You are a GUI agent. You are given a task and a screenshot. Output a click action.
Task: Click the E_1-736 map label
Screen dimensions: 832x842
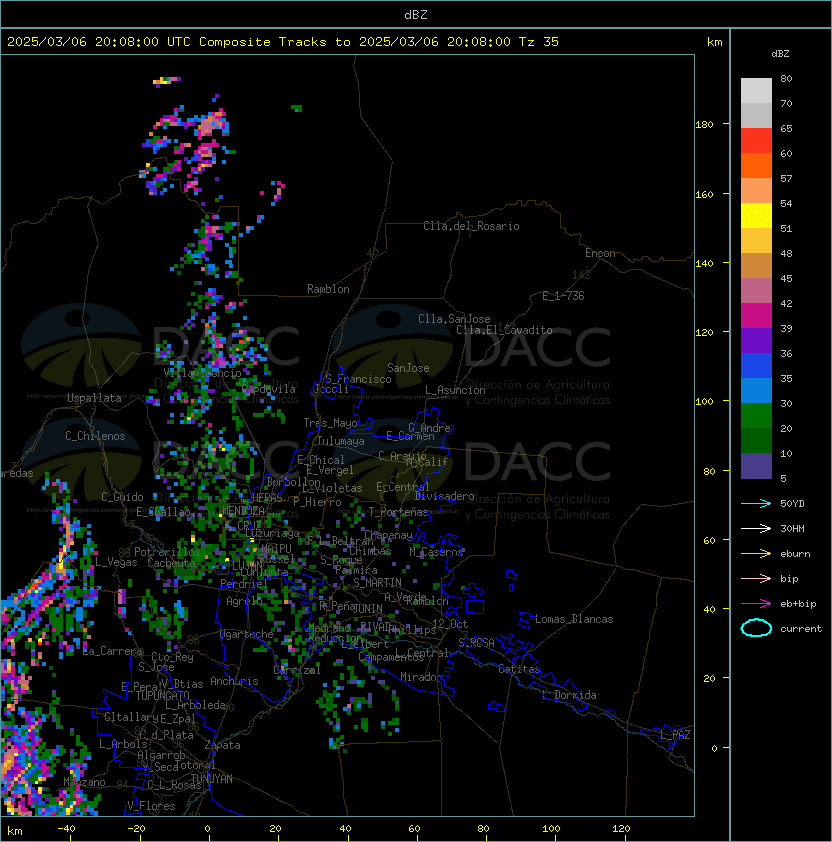tap(563, 296)
